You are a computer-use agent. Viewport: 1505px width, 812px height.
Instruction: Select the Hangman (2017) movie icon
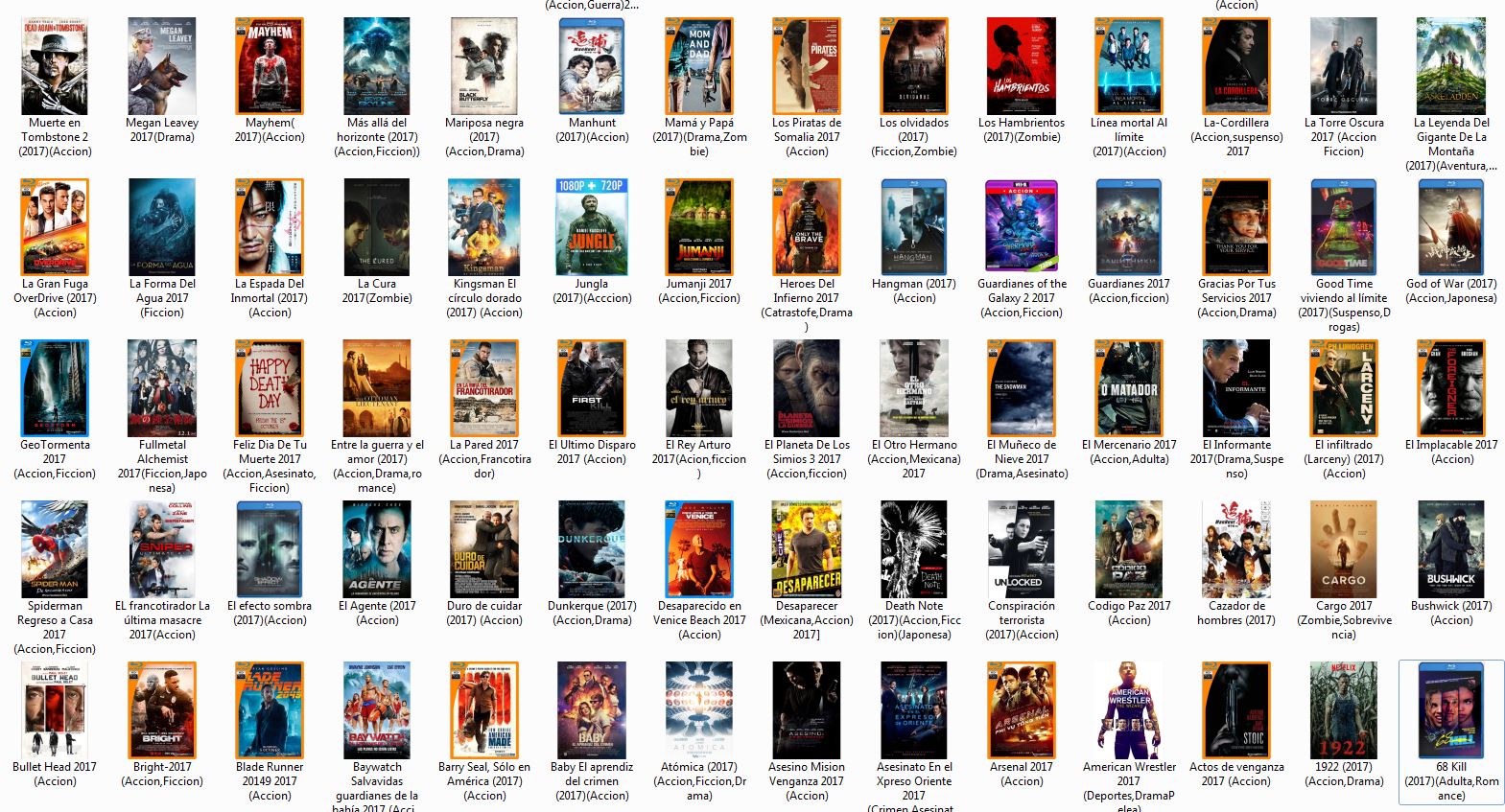click(x=914, y=227)
